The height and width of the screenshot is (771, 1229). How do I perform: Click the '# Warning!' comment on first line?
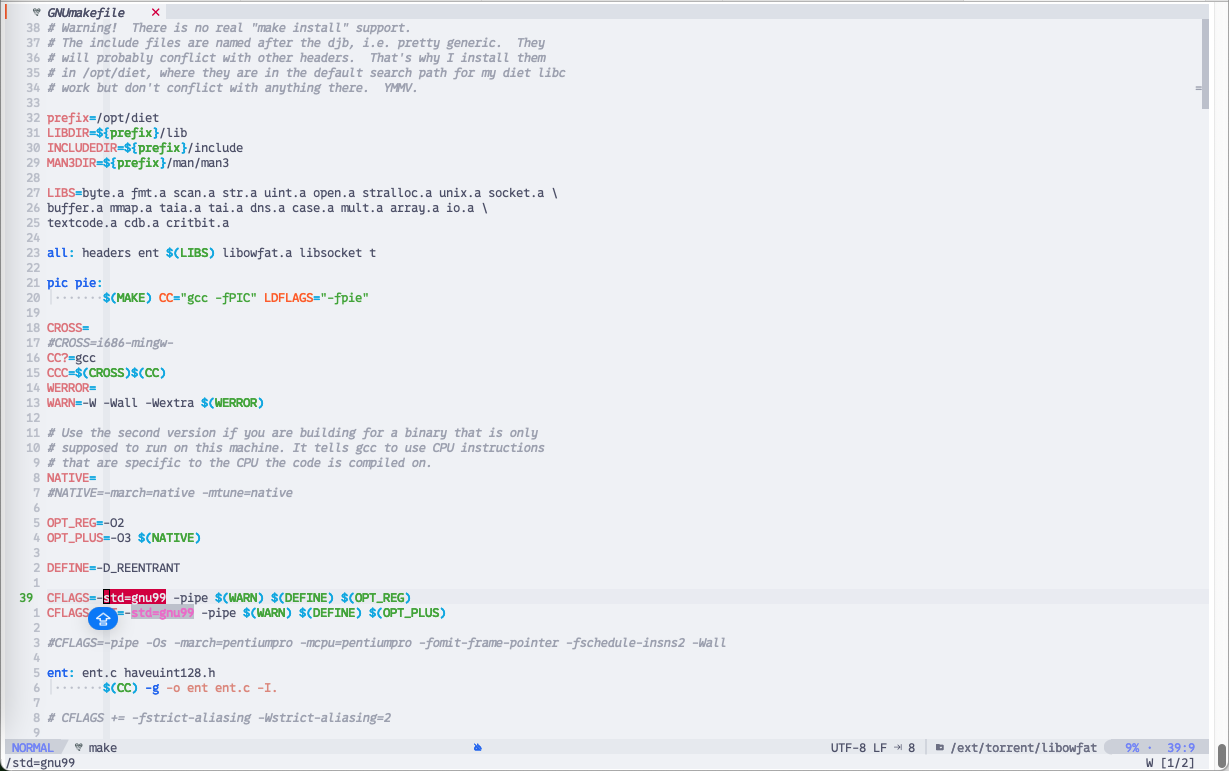[229, 28]
